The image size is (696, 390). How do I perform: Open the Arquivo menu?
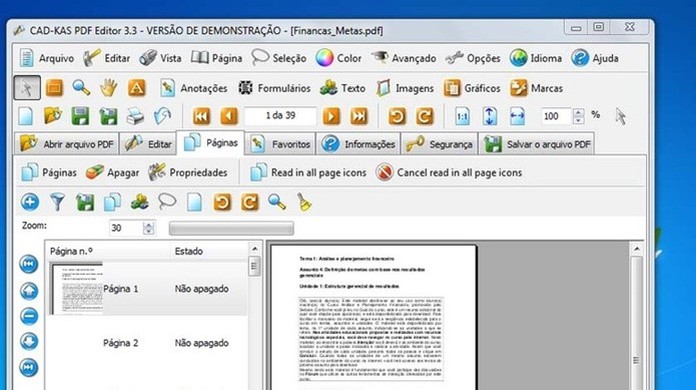(x=47, y=58)
